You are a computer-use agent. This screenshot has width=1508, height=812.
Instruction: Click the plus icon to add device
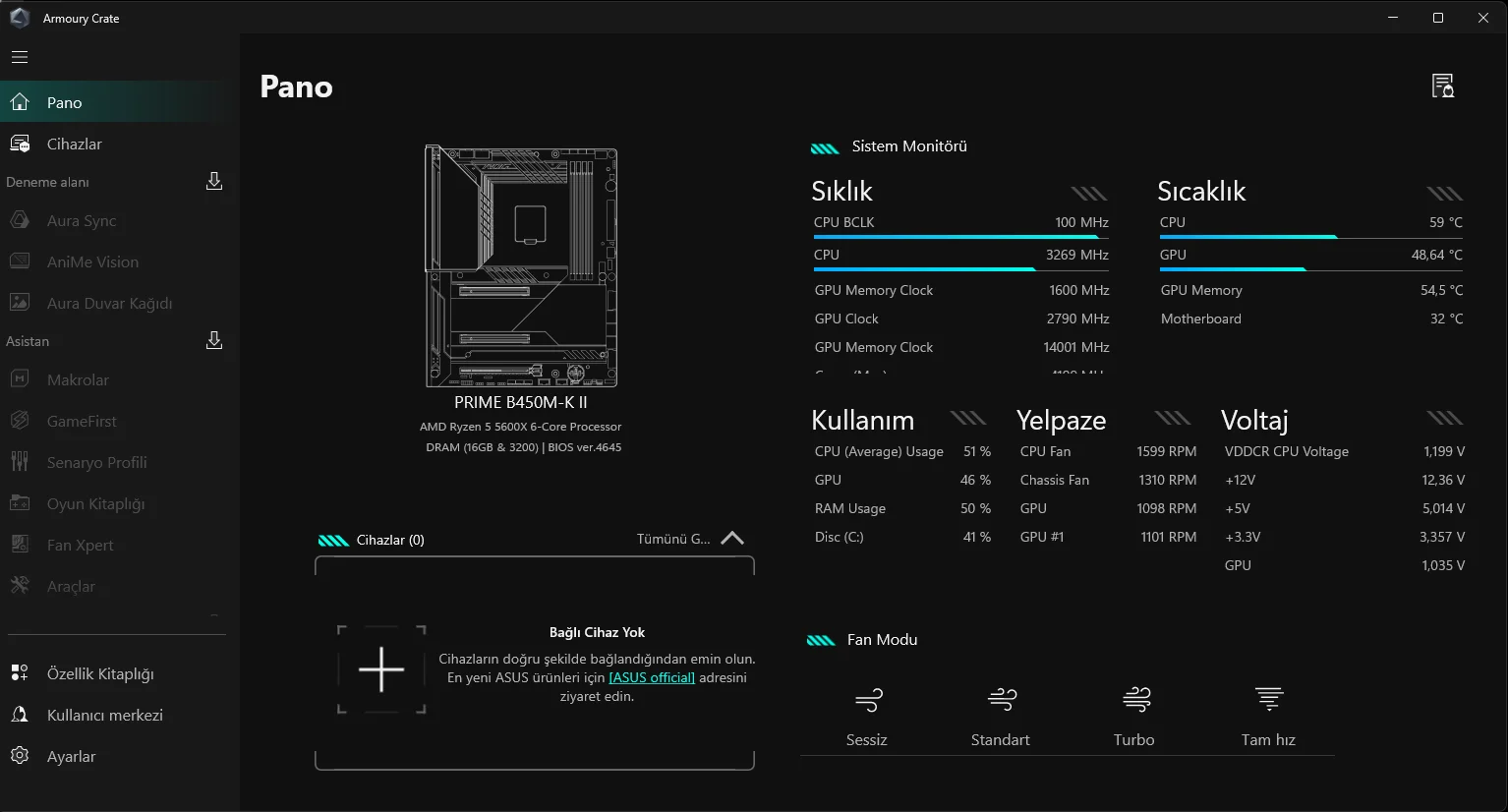tap(381, 669)
